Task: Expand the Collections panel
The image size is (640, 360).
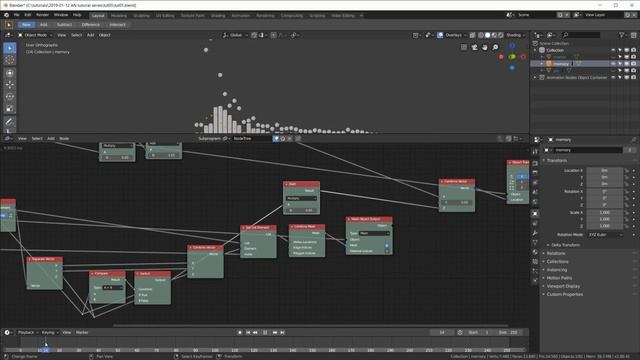Action: 557,261
